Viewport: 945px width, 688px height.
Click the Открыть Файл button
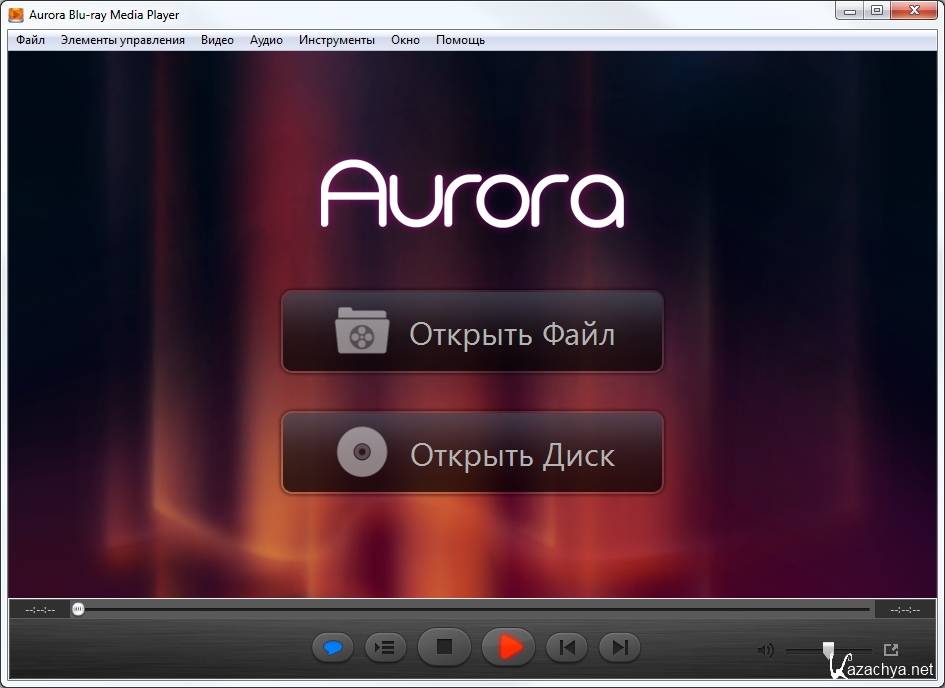(x=472, y=332)
